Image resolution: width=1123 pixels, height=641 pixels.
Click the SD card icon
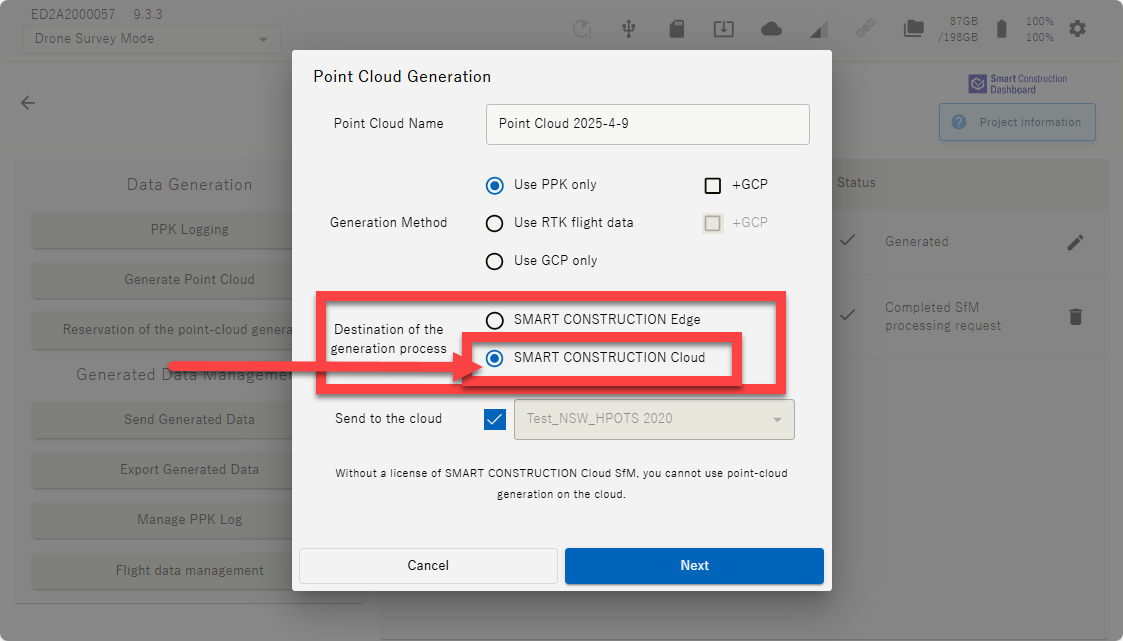click(676, 29)
